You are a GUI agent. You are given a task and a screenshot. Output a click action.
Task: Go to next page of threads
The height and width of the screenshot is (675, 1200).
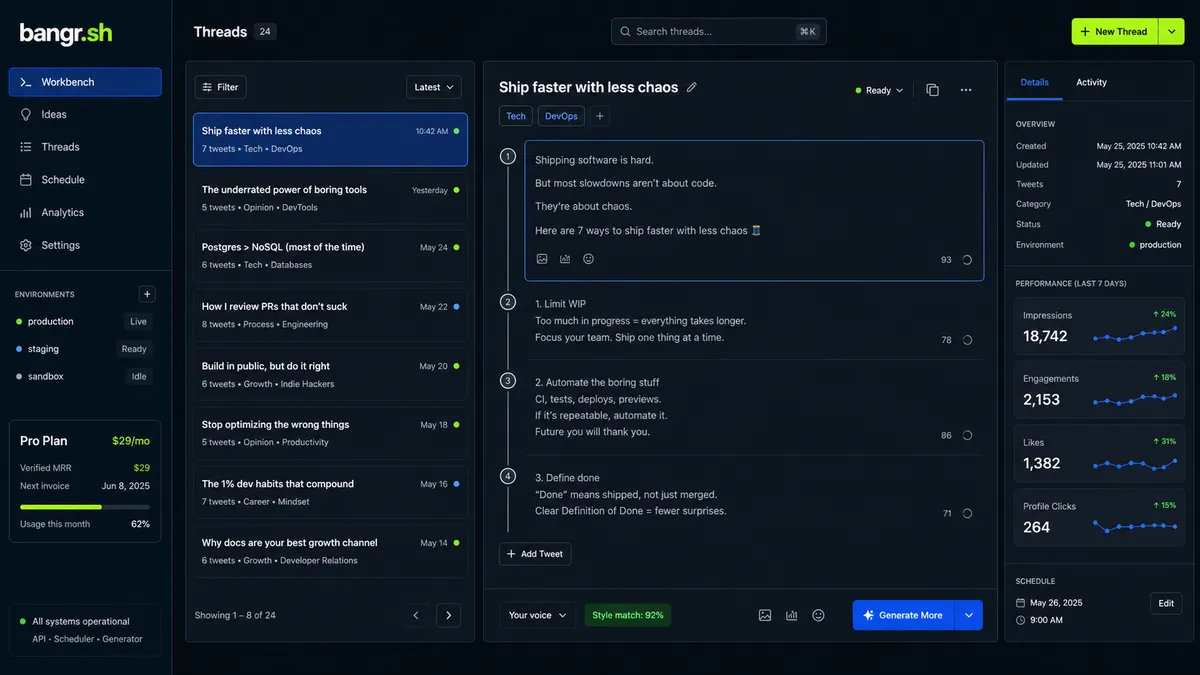(x=448, y=615)
